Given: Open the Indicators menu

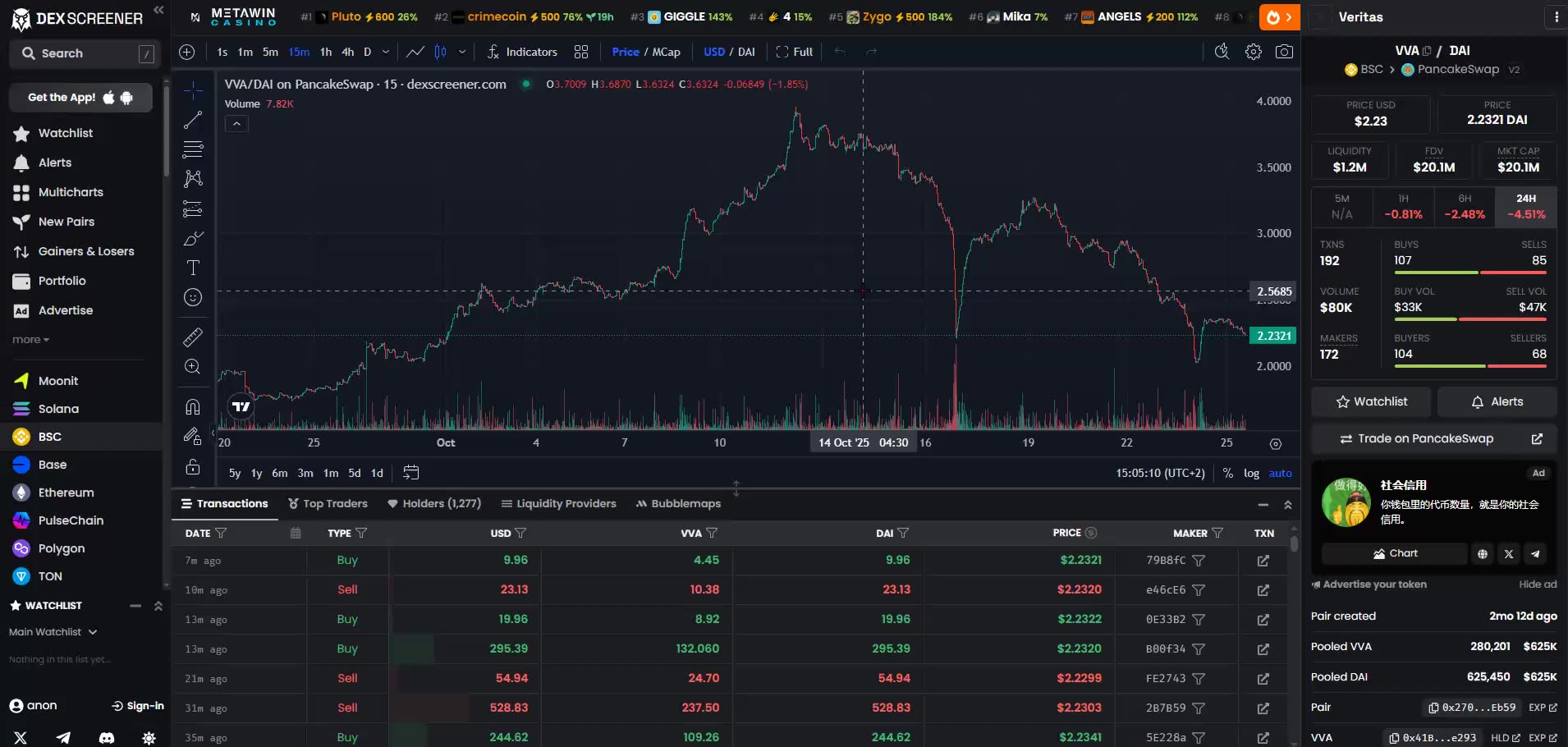Looking at the screenshot, I should [522, 52].
